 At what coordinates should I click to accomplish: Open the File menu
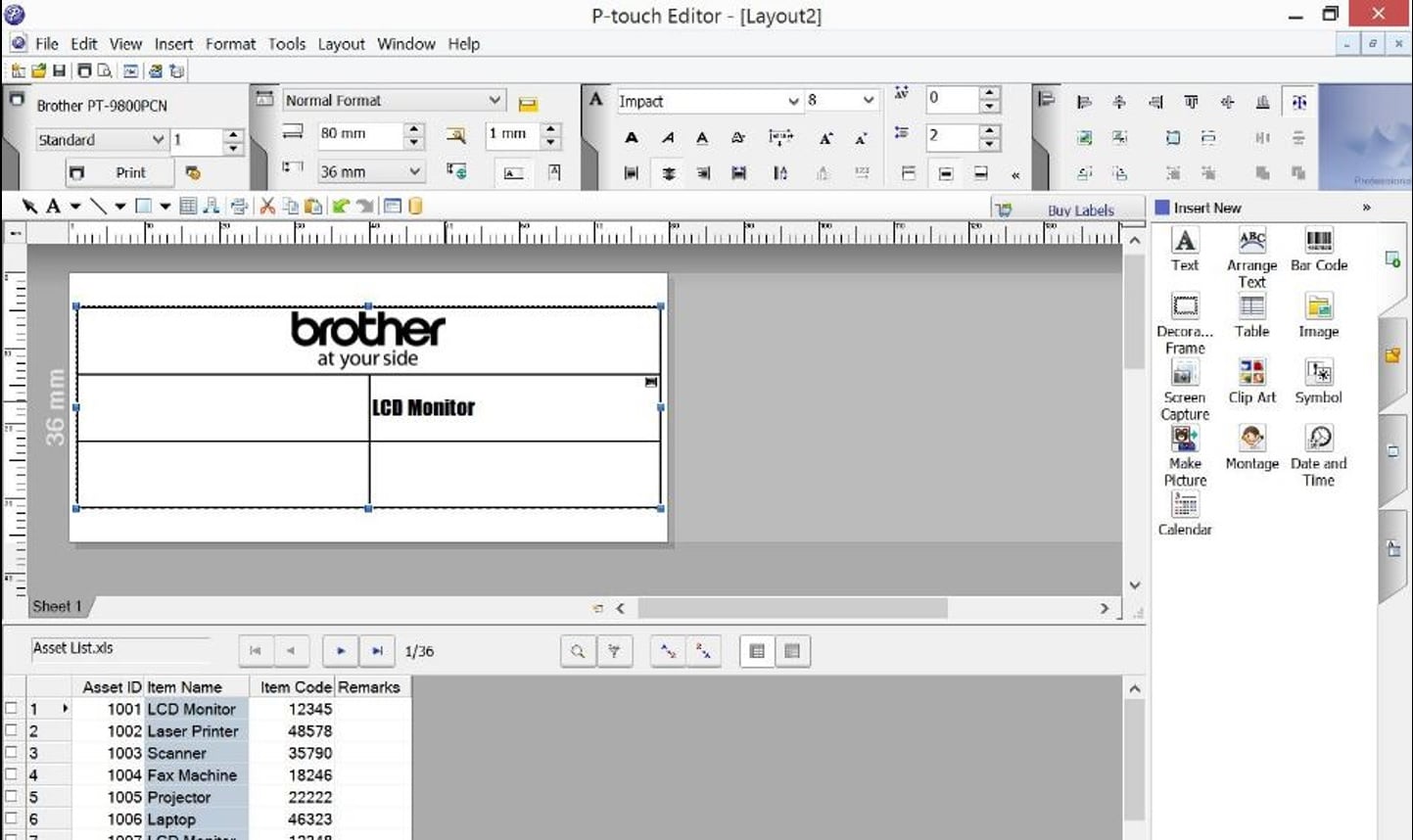point(47,44)
